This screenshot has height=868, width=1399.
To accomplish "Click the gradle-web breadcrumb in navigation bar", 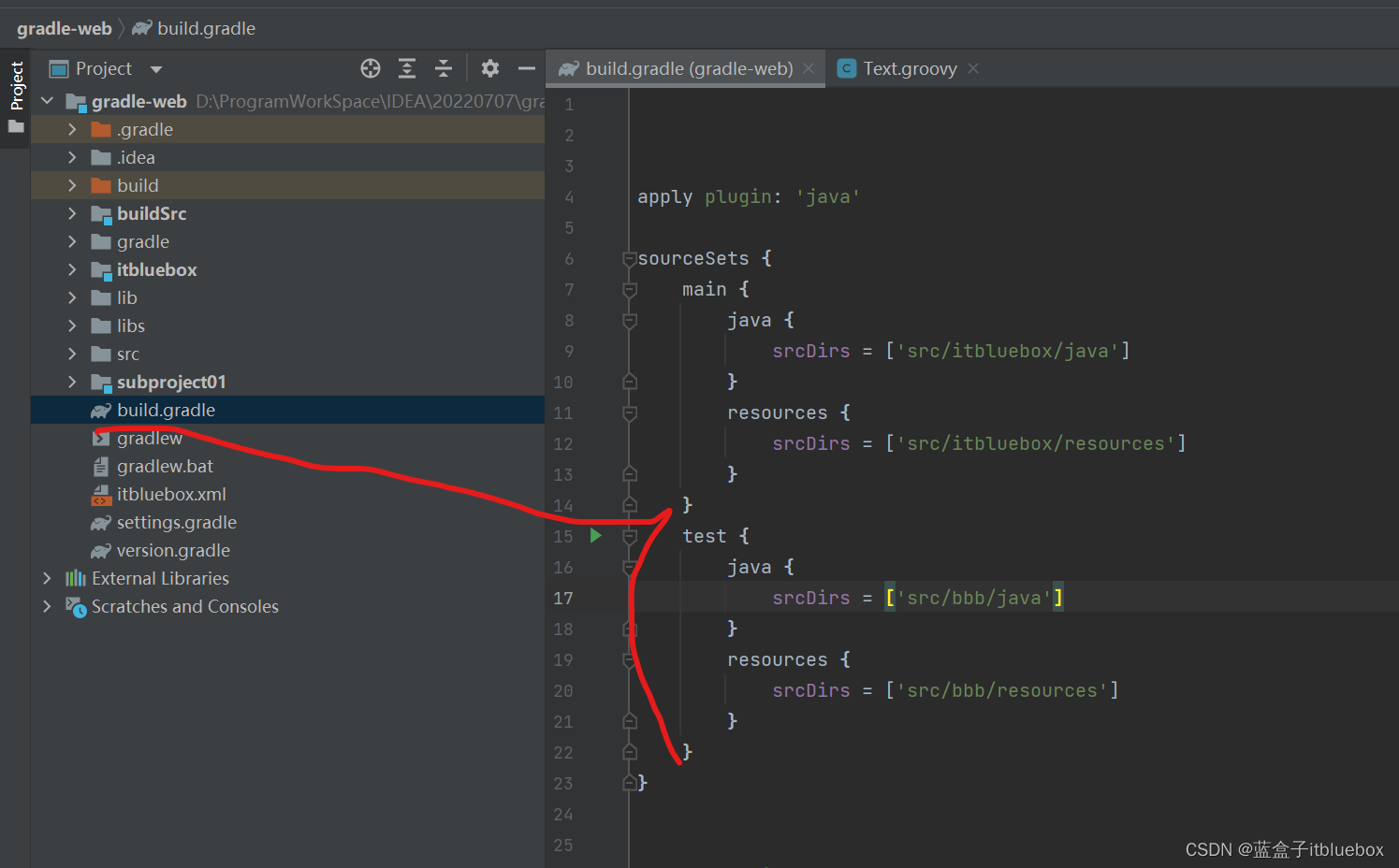I will pyautogui.click(x=64, y=28).
